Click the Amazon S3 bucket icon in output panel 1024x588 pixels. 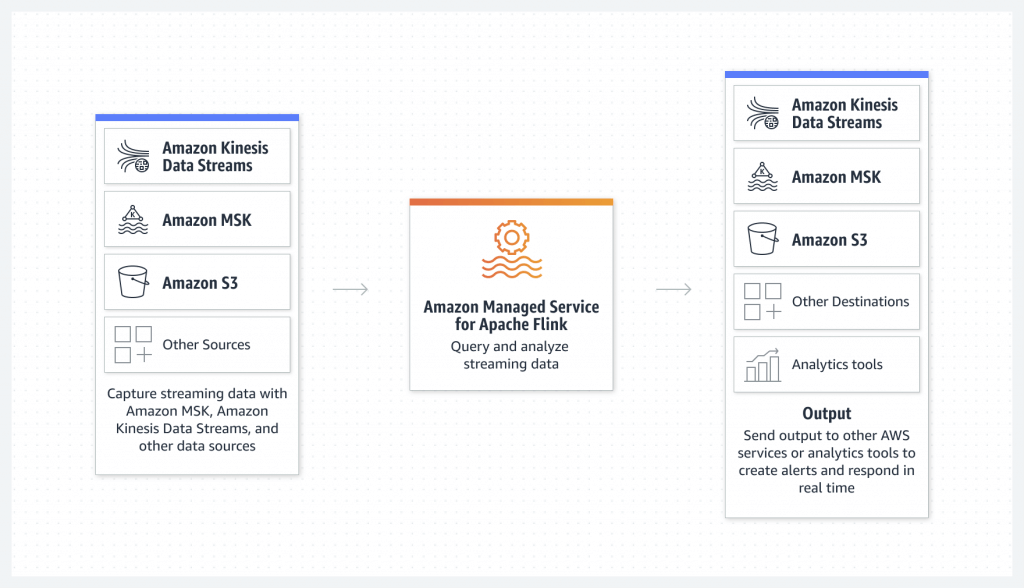(x=763, y=238)
